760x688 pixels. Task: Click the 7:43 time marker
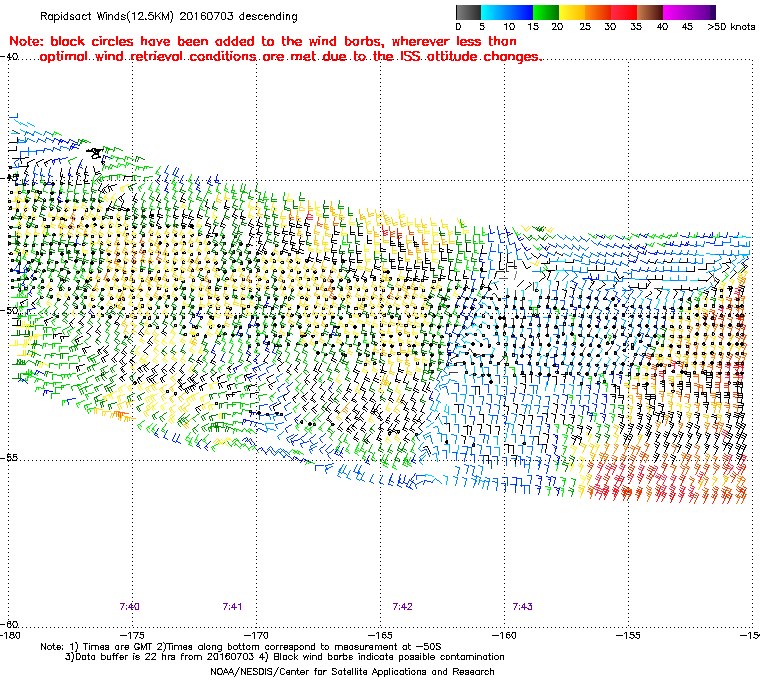click(x=522, y=607)
